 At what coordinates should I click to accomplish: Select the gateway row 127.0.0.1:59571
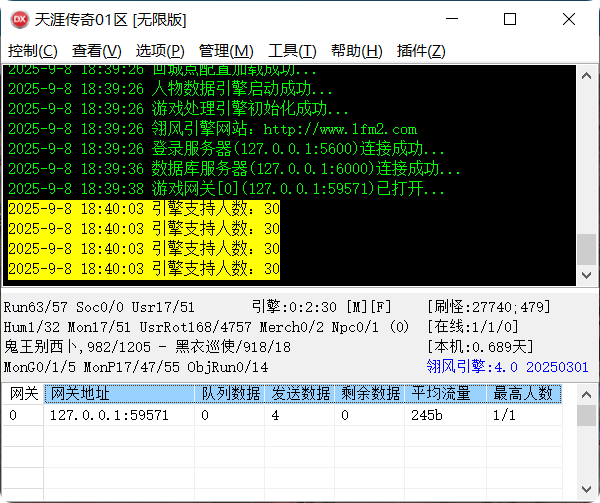[109, 414]
